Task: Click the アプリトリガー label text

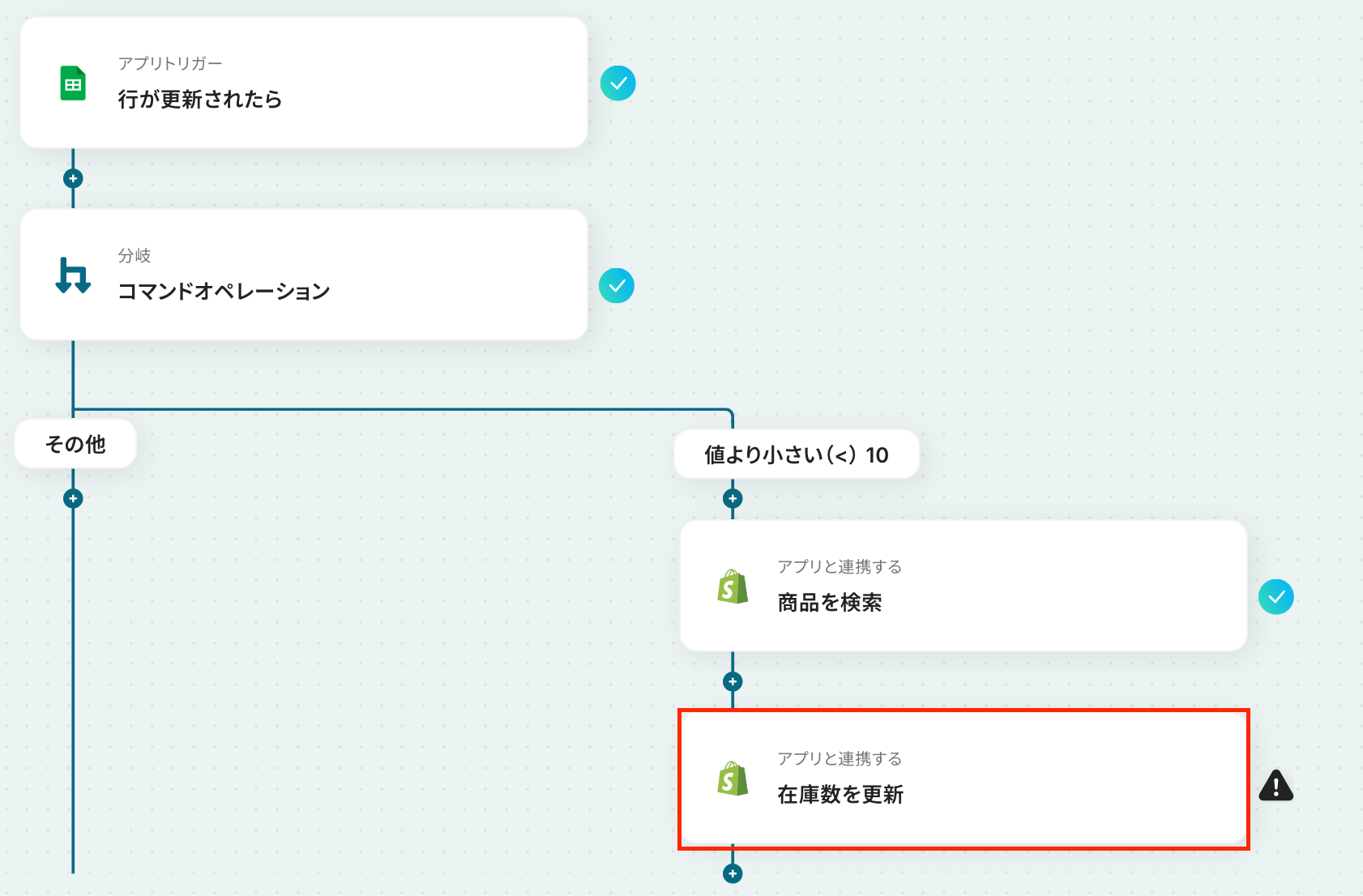Action: 170,63
